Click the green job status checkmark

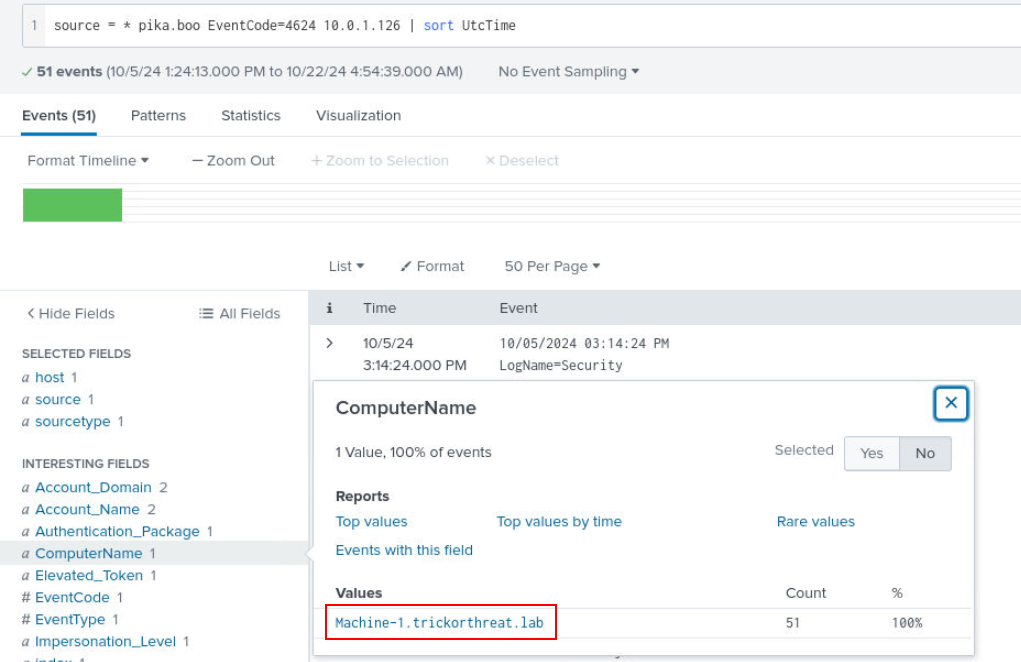pos(27,72)
